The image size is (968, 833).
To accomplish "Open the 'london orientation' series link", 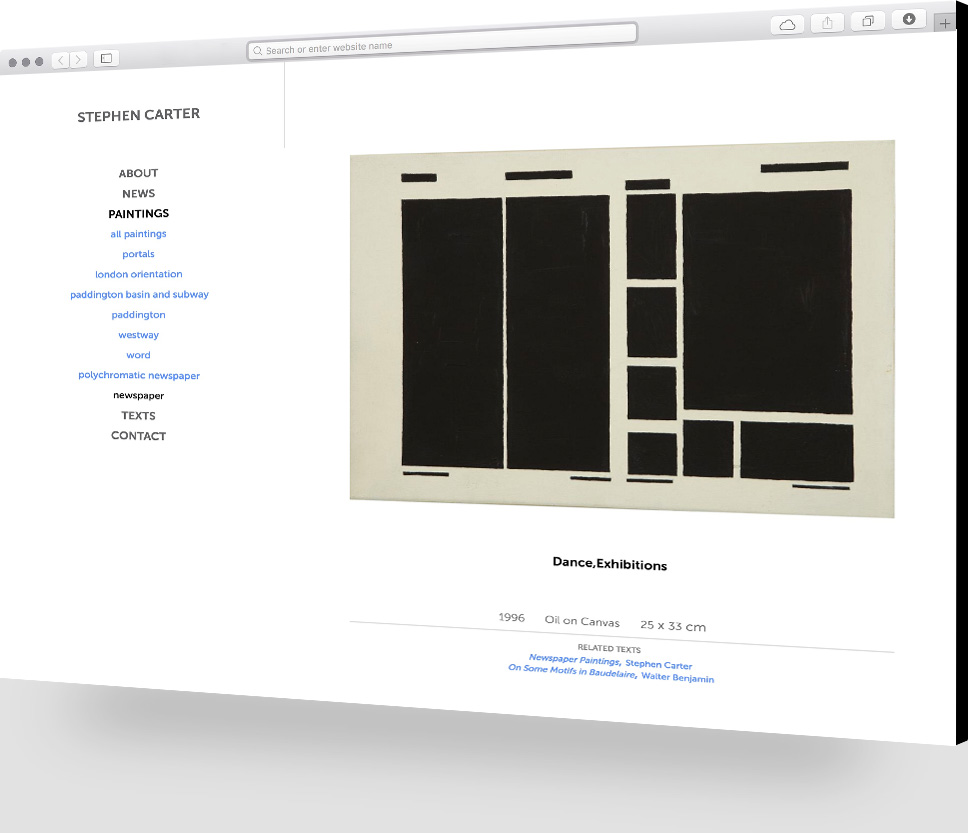I will tap(138, 274).
